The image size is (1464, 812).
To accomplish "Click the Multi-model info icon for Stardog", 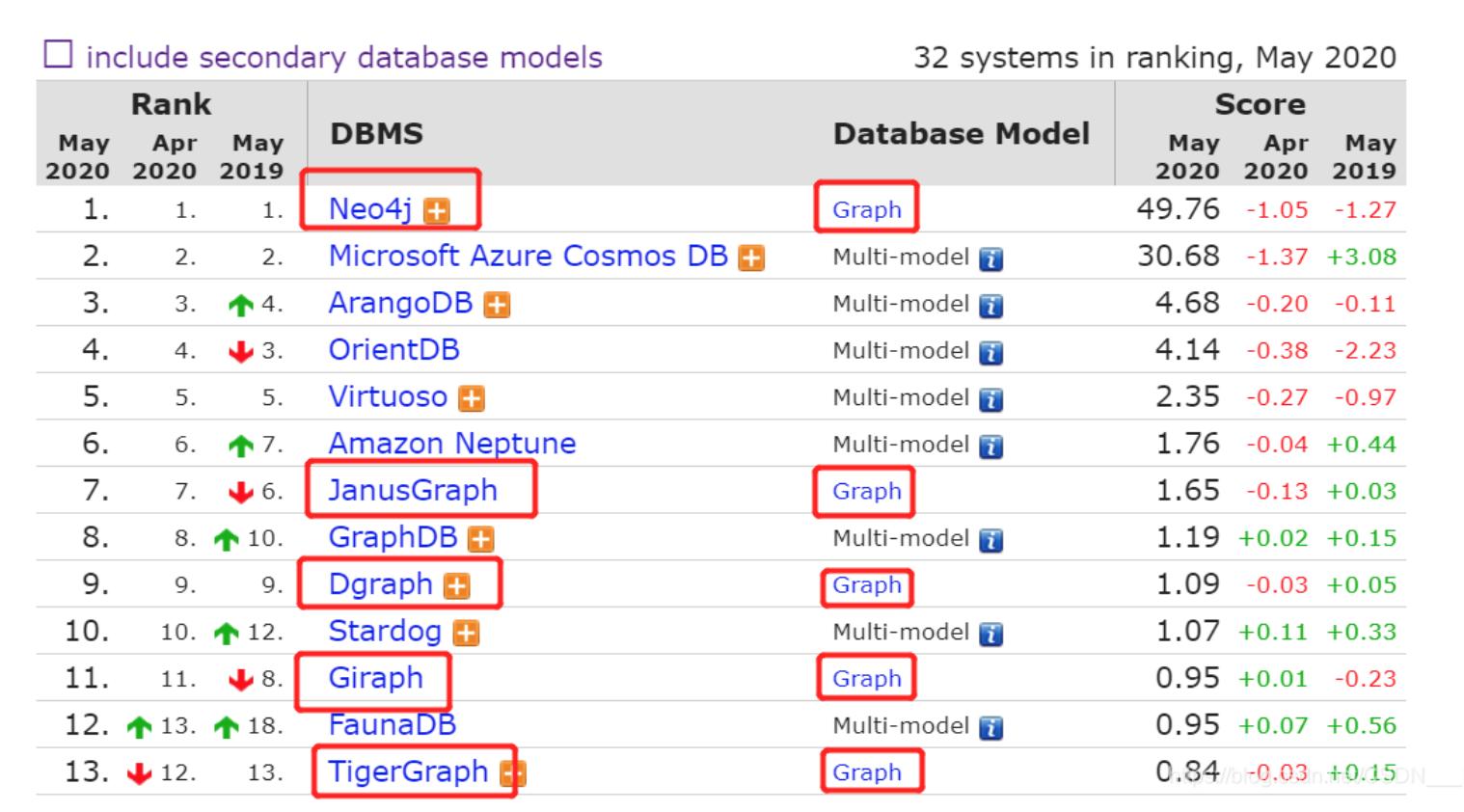I will click(990, 635).
